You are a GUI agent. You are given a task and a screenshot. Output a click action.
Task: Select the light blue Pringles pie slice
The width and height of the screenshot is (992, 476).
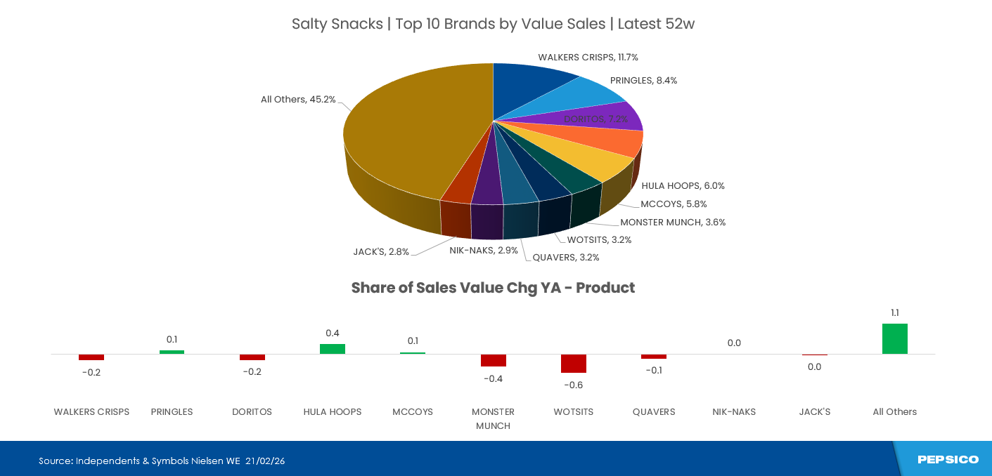pos(585,98)
